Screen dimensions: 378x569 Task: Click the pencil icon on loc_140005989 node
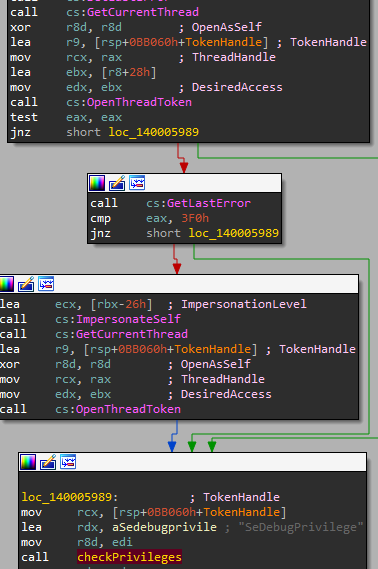pos(48,462)
